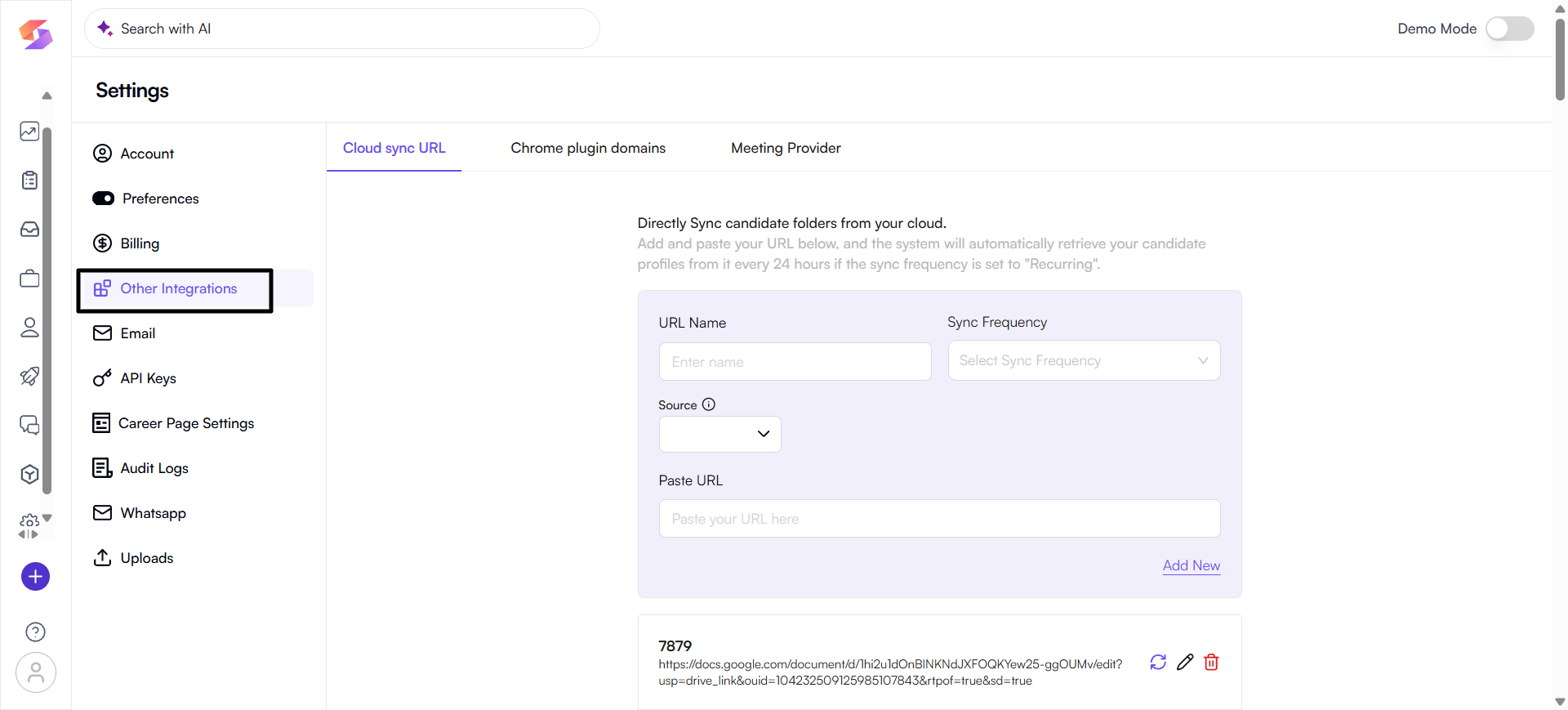The width and height of the screenshot is (1568, 710).
Task: Delete the 7879 cloud sync URL
Action: click(x=1211, y=662)
